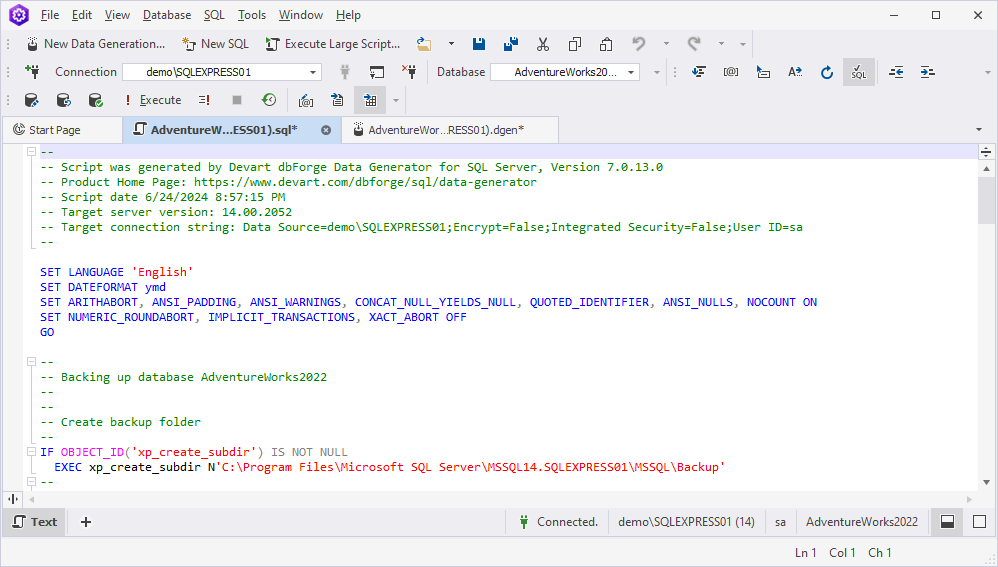Decrease line indent icon
The height and width of the screenshot is (567, 998).
896,72
